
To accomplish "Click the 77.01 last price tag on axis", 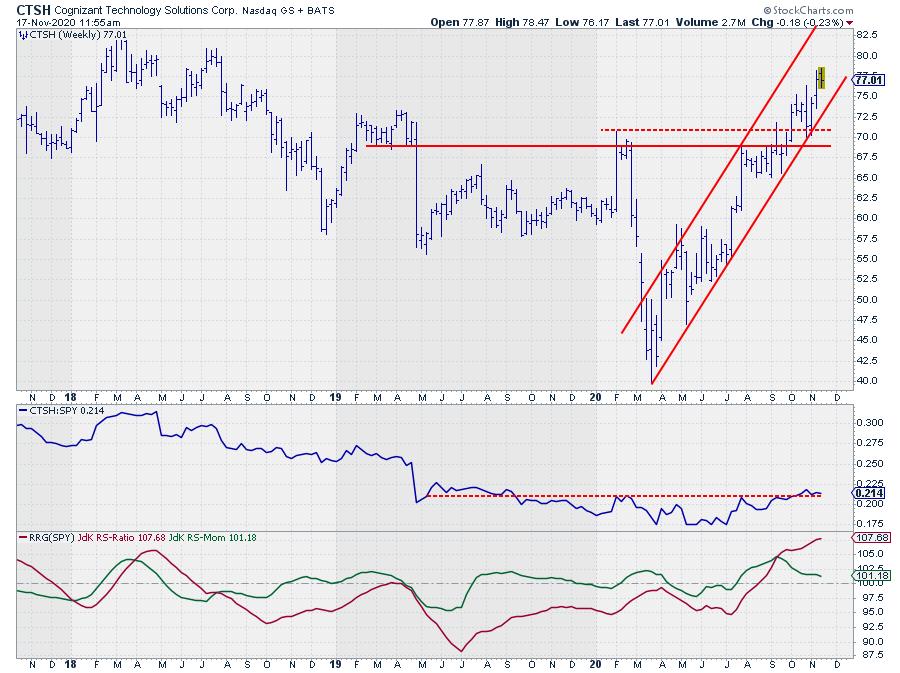I will point(869,80).
